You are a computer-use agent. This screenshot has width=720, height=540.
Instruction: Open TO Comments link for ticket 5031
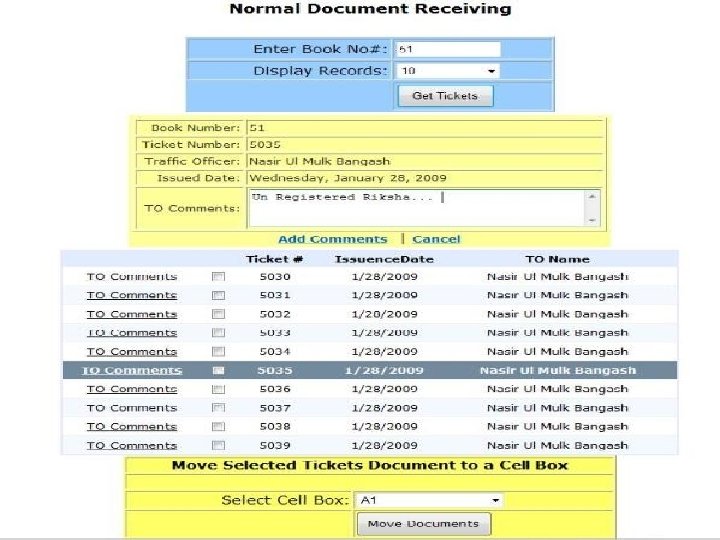pos(132,295)
